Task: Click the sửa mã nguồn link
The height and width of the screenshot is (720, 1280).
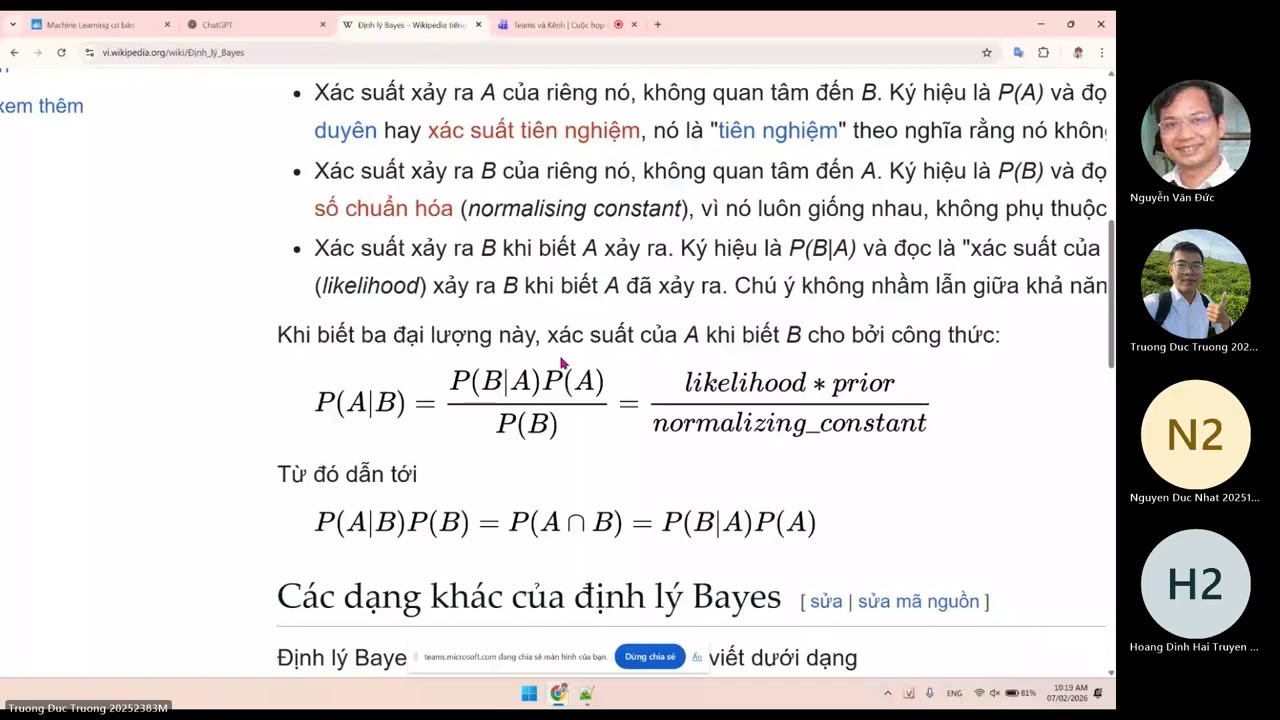Action: click(x=918, y=601)
